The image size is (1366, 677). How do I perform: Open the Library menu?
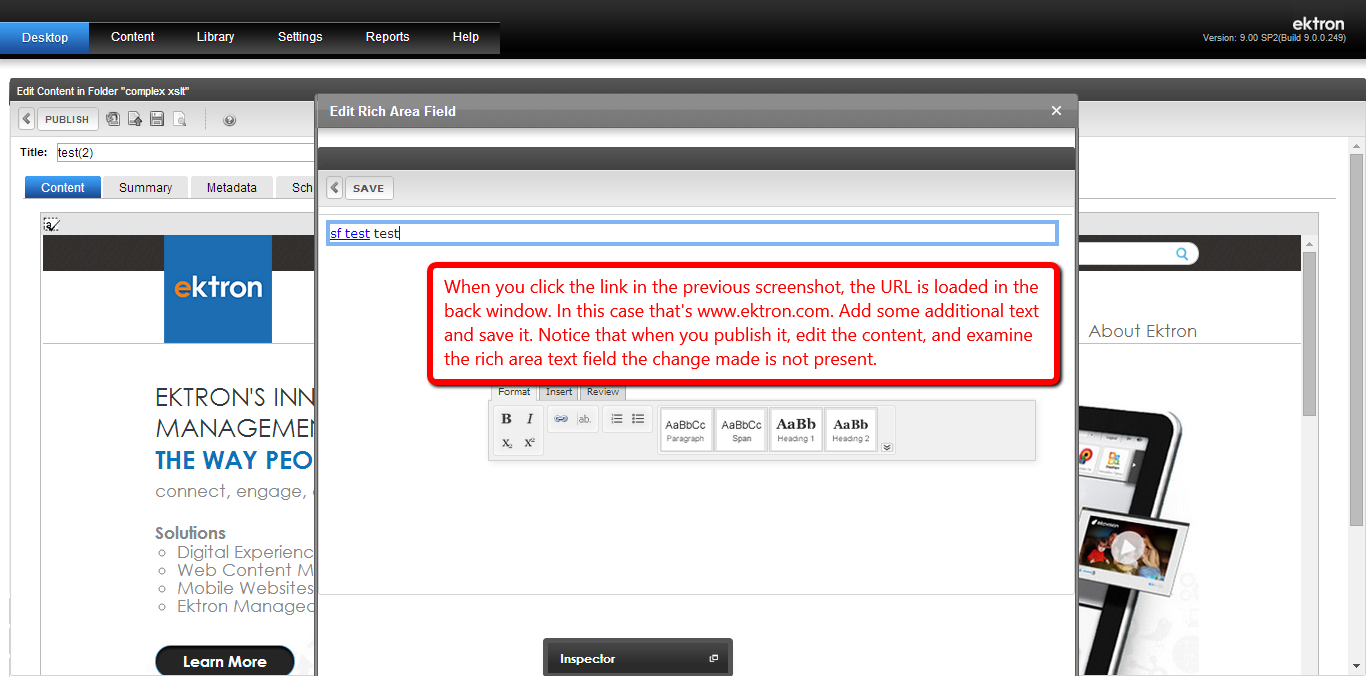coord(215,37)
